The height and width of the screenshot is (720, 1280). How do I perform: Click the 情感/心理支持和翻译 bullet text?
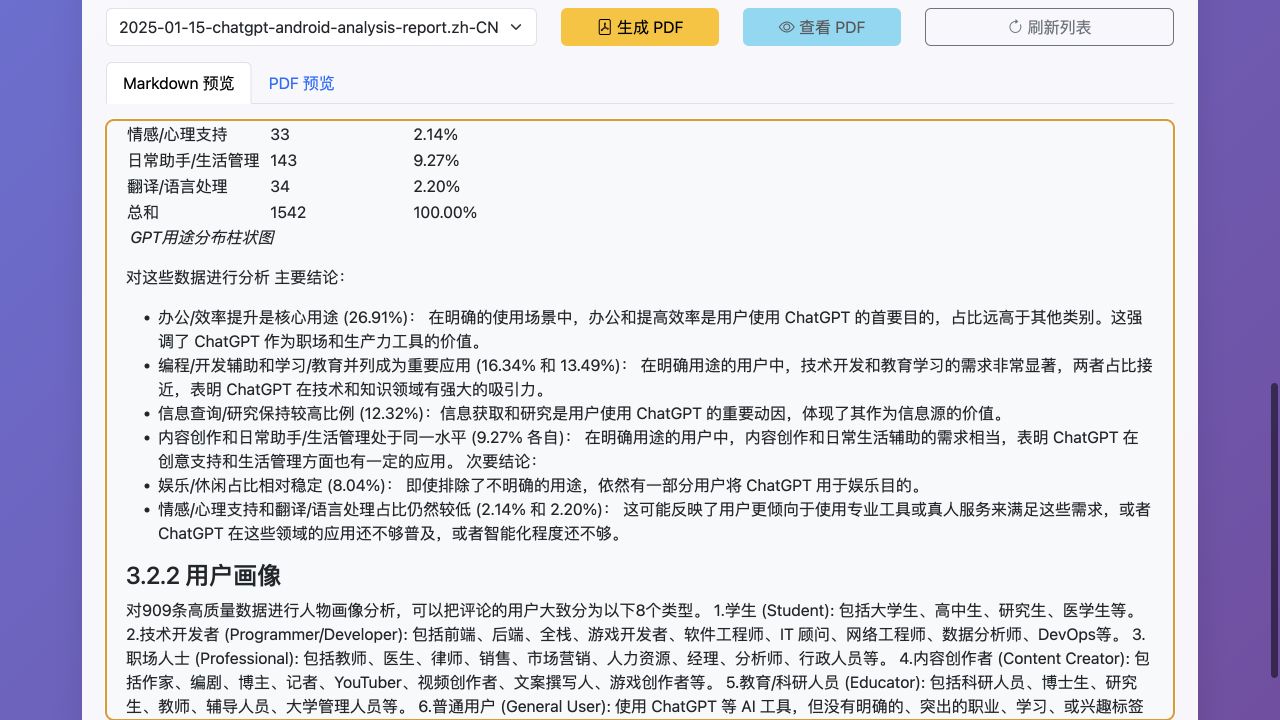pyautogui.click(x=654, y=521)
